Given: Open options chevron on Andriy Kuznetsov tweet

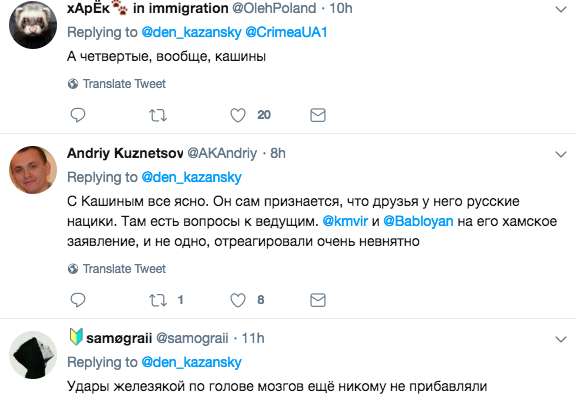Looking at the screenshot, I should pos(561,154).
